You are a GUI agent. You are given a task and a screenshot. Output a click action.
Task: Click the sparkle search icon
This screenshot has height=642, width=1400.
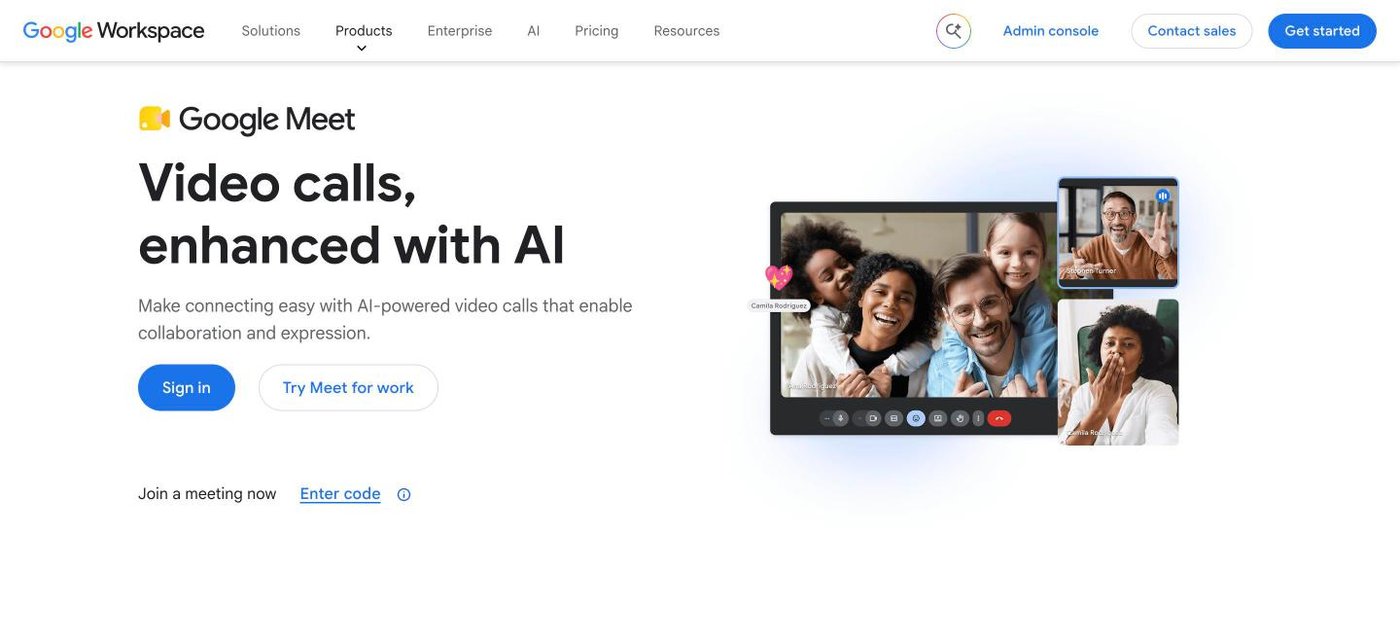[954, 31]
